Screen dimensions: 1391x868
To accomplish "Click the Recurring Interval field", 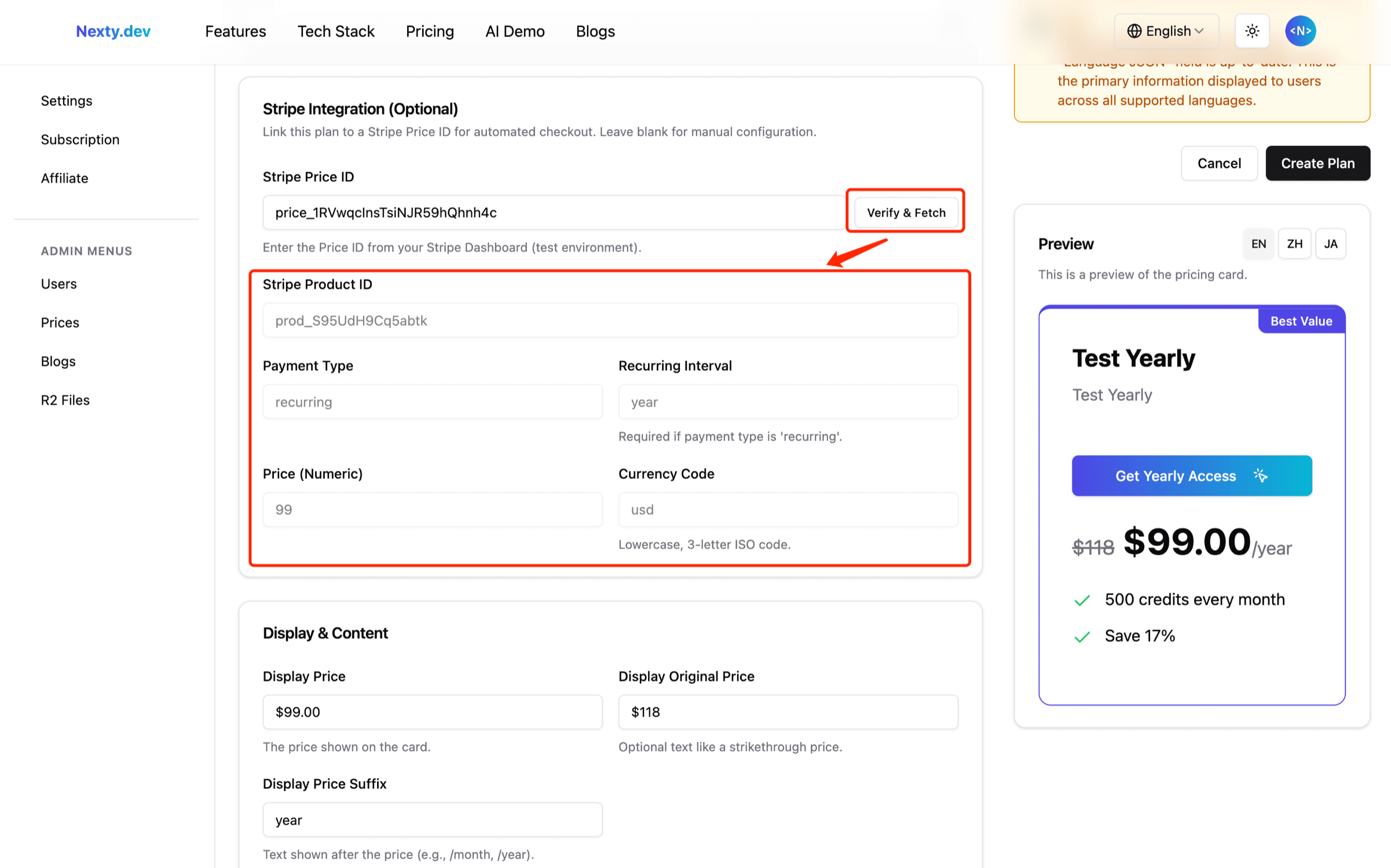I will point(788,402).
